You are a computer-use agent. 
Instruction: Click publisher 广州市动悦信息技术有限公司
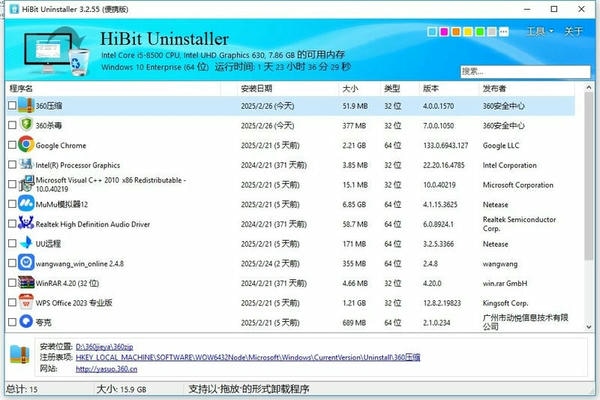click(525, 322)
